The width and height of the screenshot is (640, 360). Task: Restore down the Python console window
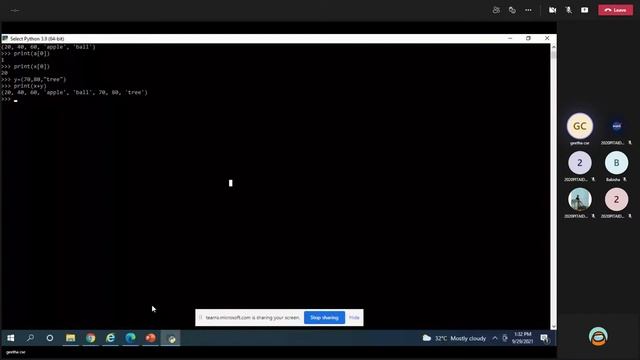[529, 38]
